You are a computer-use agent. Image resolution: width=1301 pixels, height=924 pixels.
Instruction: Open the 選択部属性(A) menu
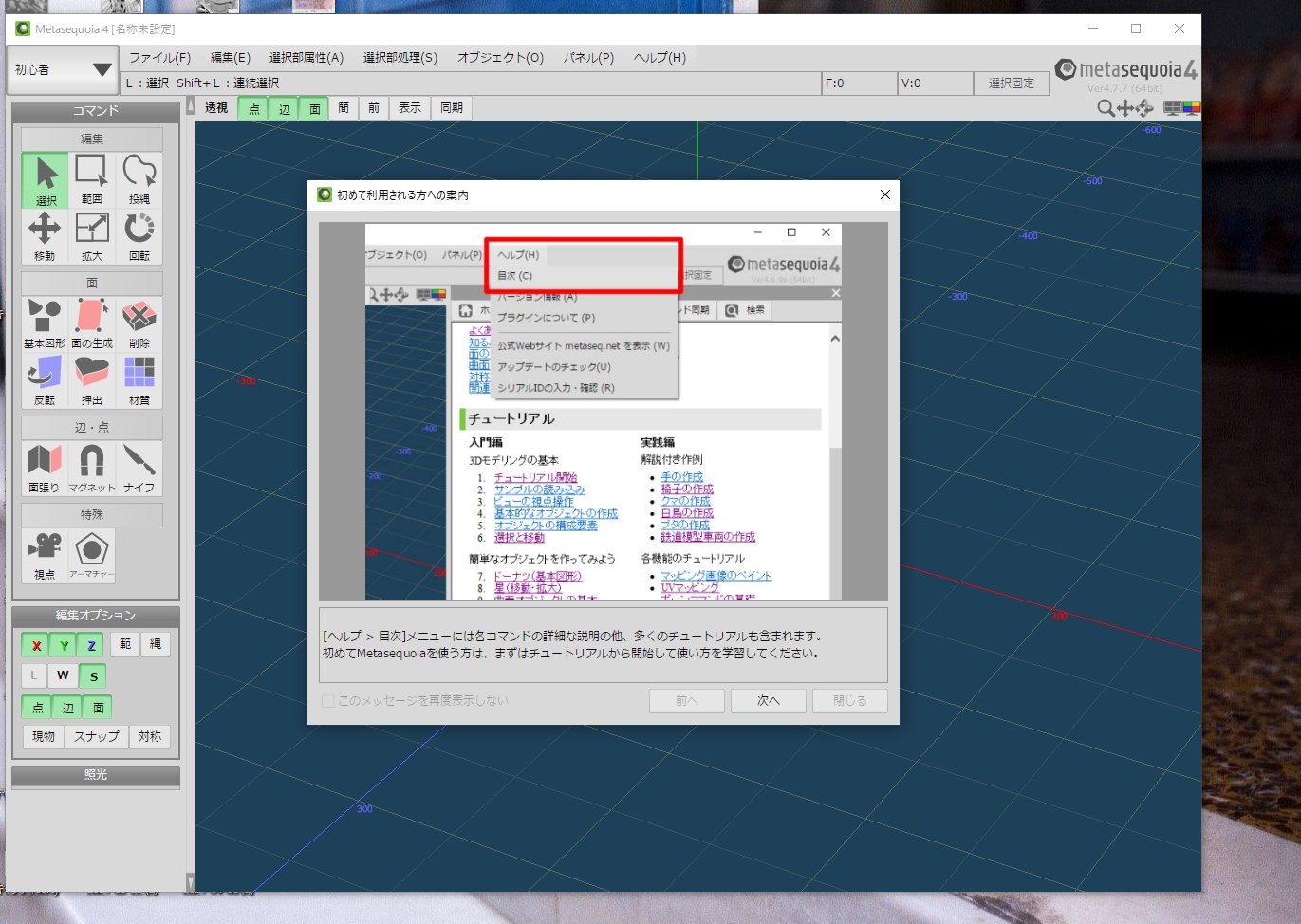tap(307, 58)
